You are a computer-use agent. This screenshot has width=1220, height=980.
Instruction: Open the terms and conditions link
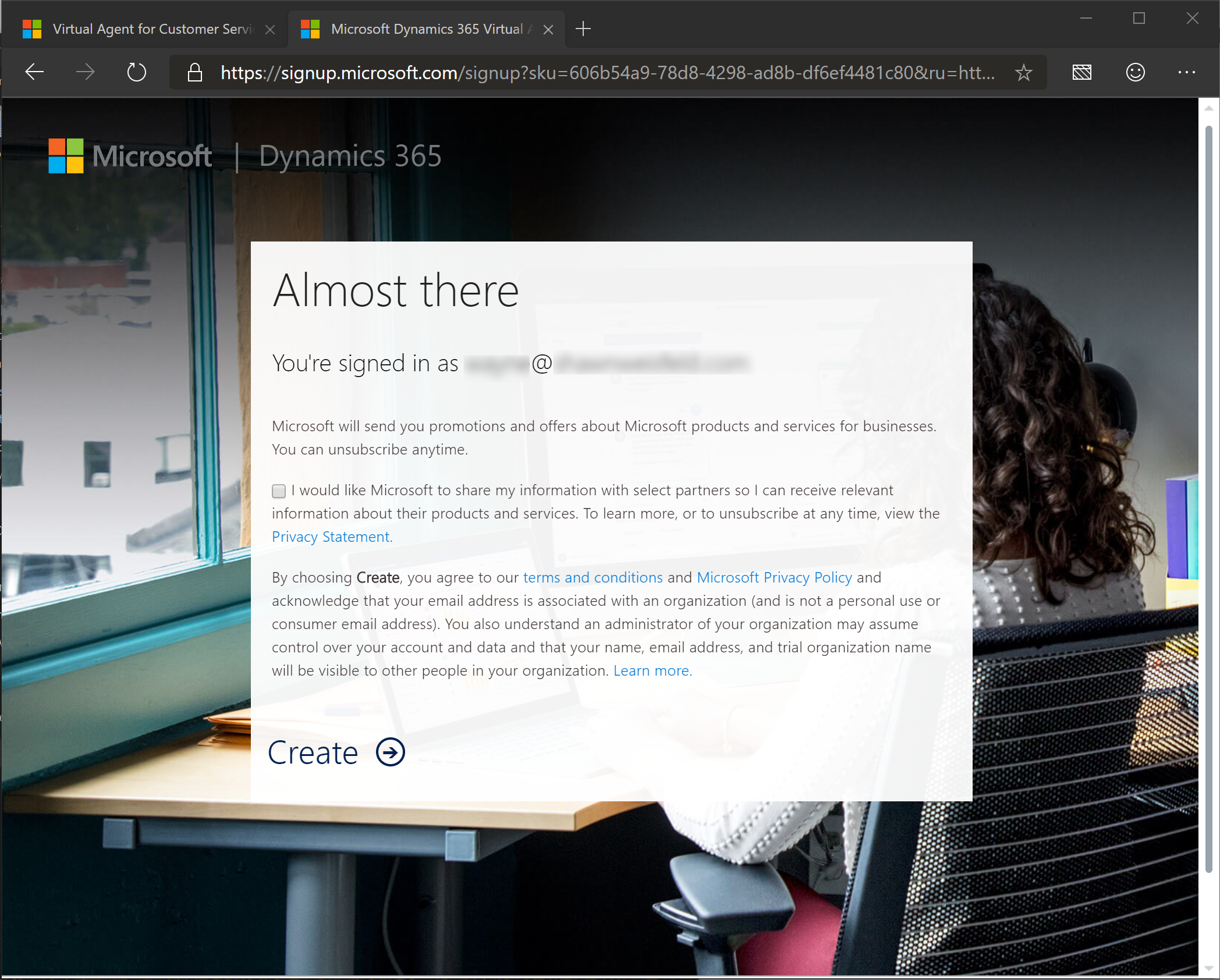click(592, 577)
